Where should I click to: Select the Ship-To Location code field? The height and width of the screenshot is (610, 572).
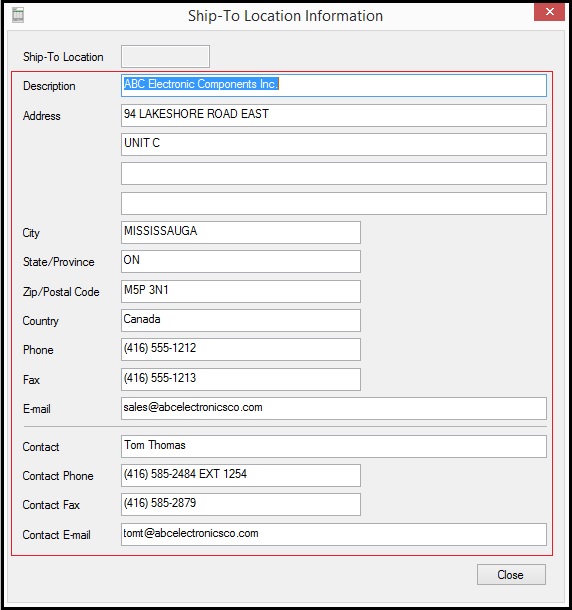pyautogui.click(x=165, y=56)
